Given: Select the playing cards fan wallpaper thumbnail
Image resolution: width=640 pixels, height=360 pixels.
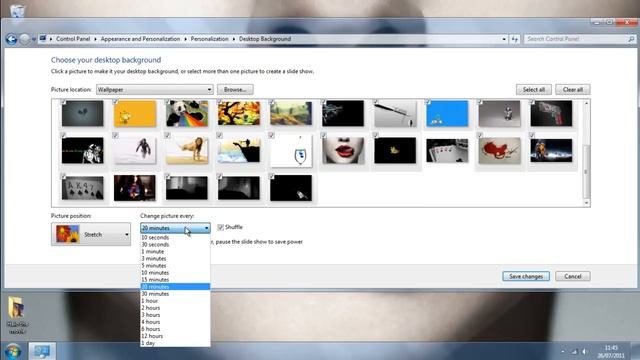Looking at the screenshot, I should (x=447, y=151).
